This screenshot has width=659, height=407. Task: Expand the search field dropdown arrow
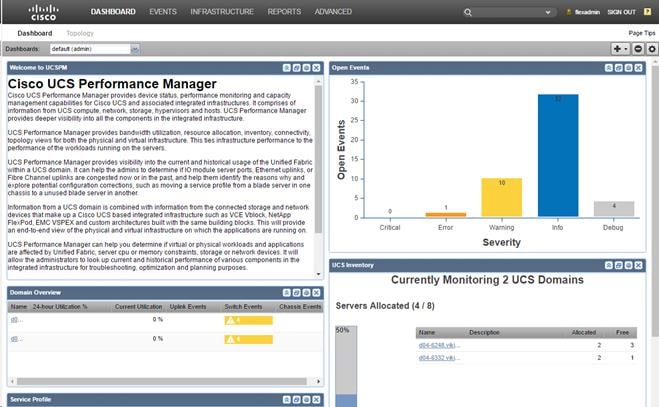tap(548, 12)
